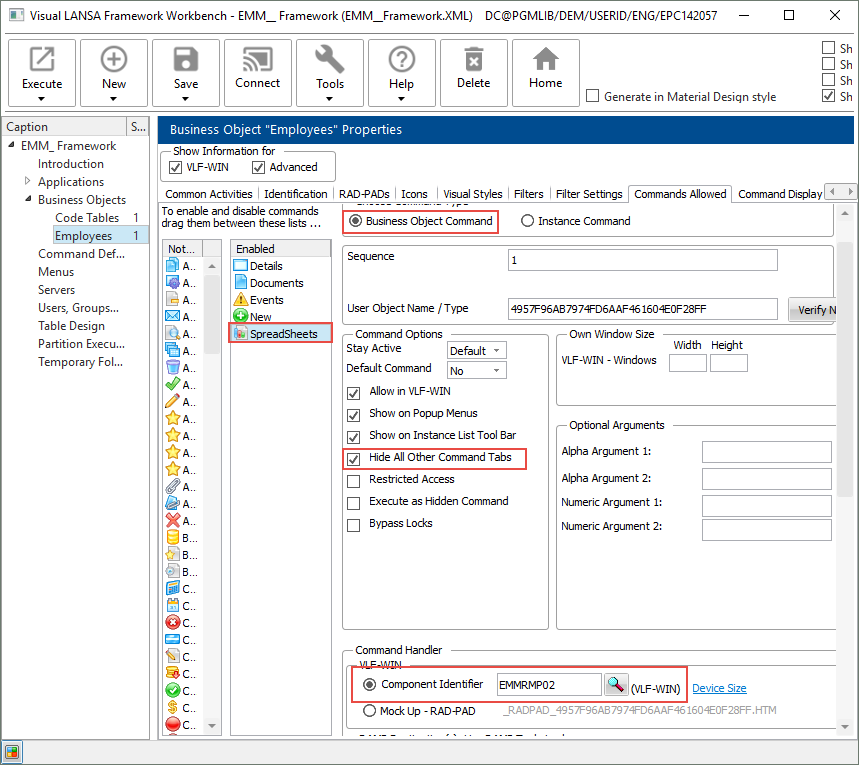Expand the Applications tree node
This screenshot has height=765, width=859.
[x=28, y=182]
